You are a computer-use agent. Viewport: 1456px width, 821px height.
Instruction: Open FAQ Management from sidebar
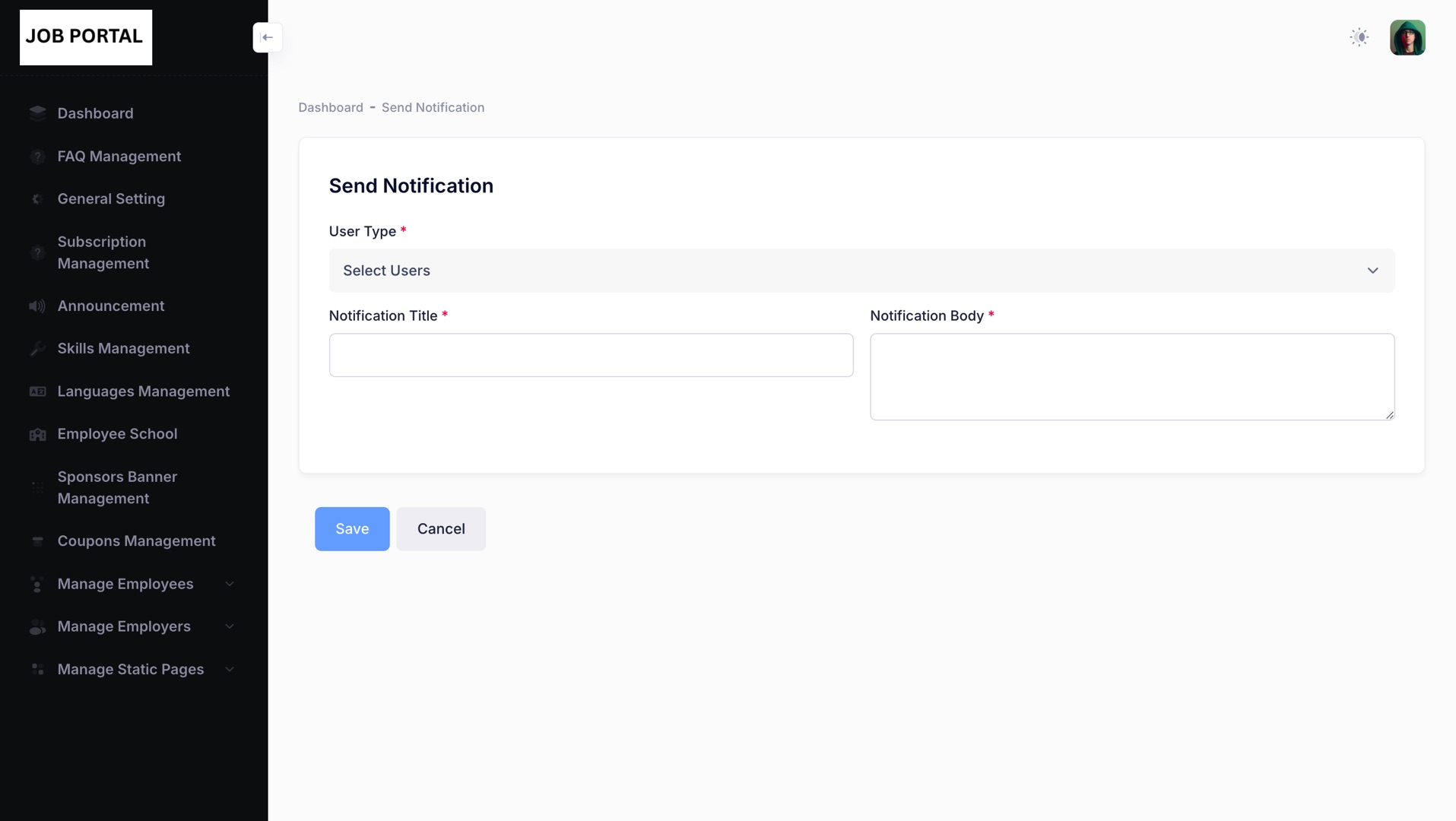coord(119,157)
